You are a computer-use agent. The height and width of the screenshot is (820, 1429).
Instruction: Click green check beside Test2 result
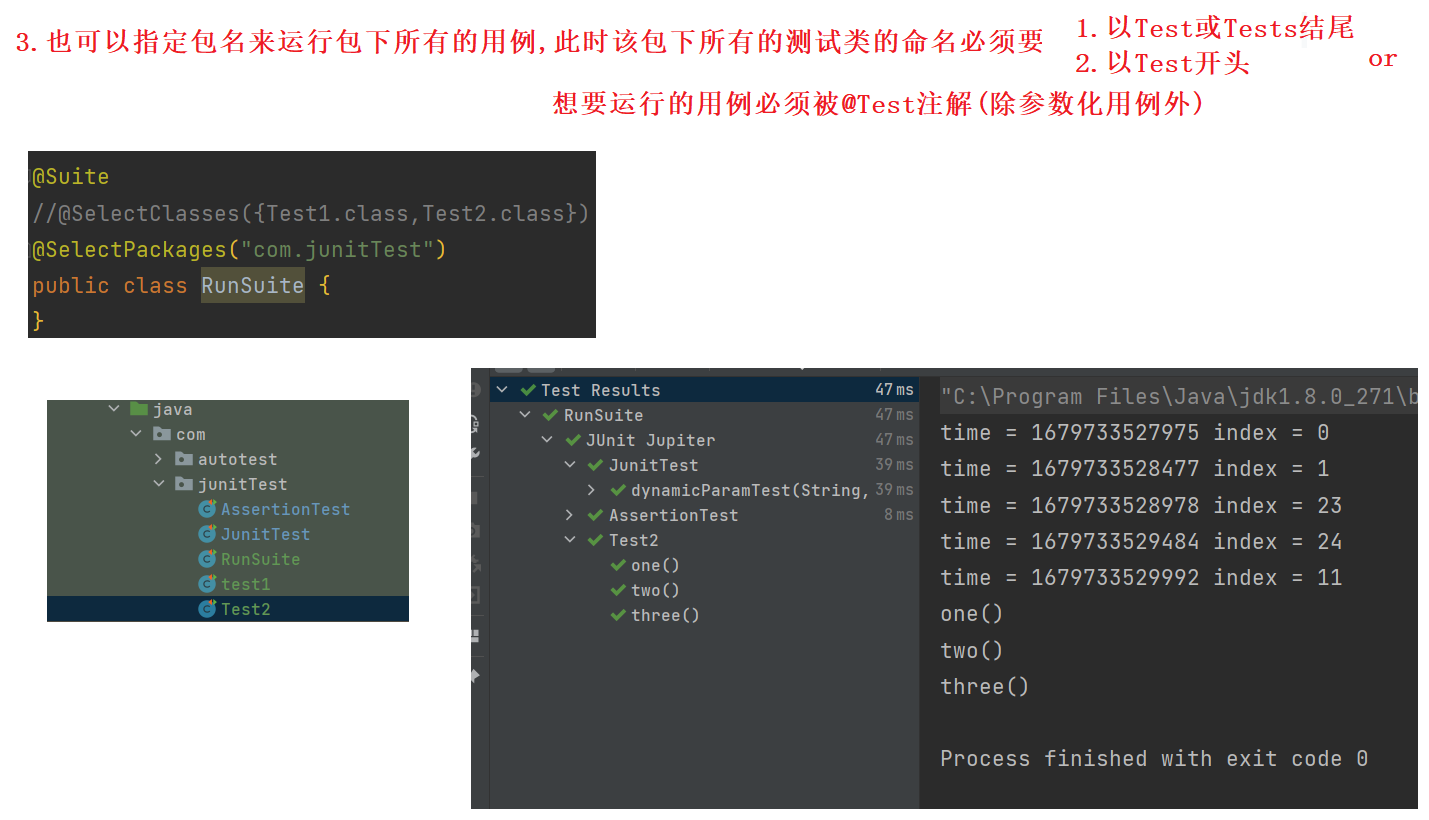[x=596, y=540]
